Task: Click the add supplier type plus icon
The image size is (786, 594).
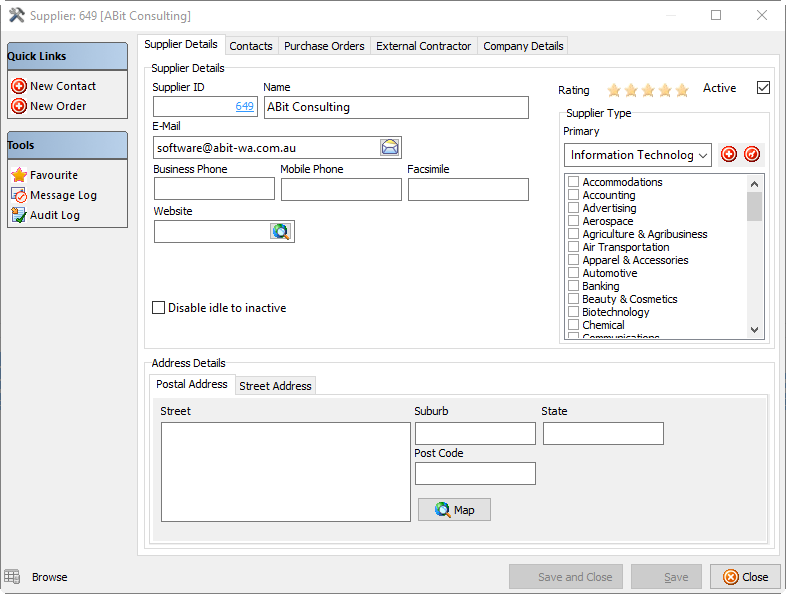Action: coord(729,154)
